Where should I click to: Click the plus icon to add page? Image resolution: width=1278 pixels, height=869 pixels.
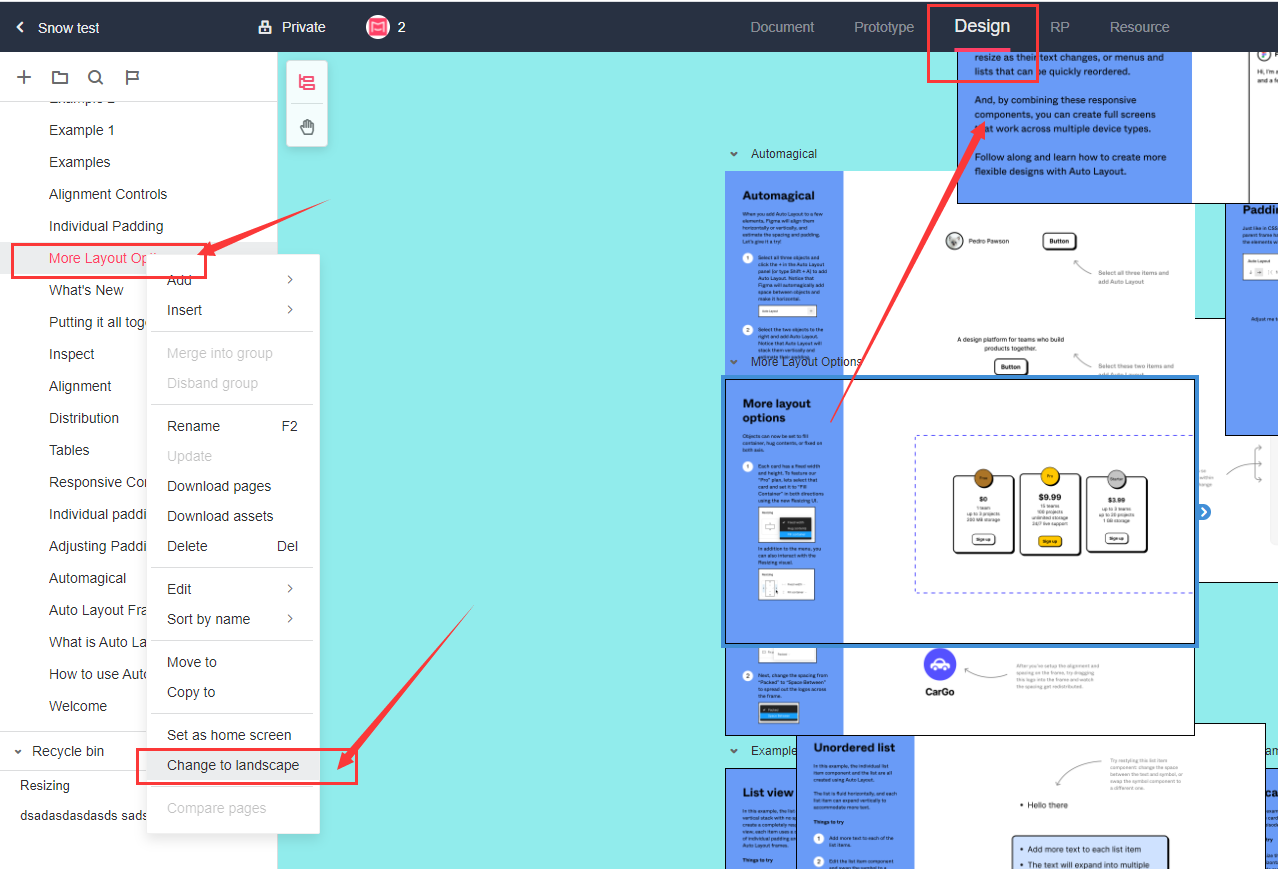(x=25, y=78)
